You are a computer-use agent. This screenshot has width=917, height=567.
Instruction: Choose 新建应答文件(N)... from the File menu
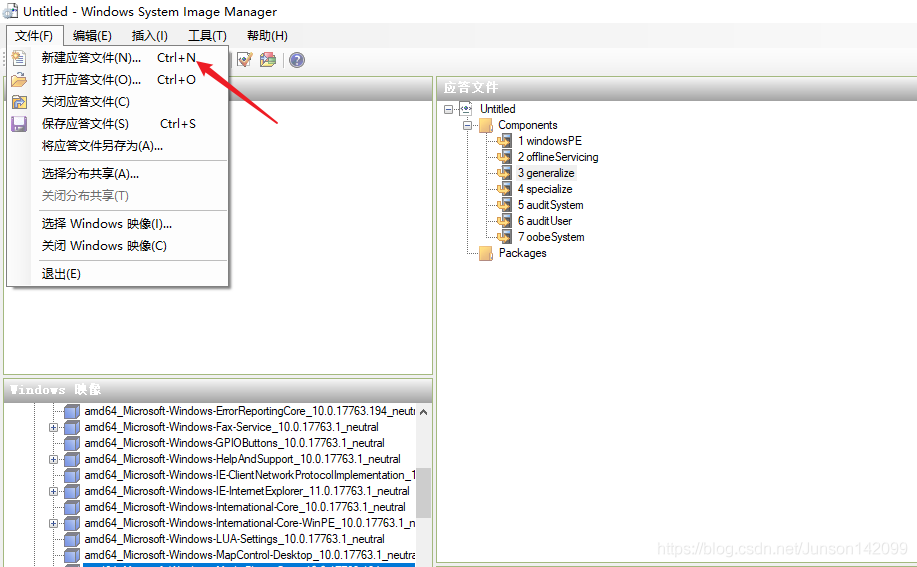118,58
